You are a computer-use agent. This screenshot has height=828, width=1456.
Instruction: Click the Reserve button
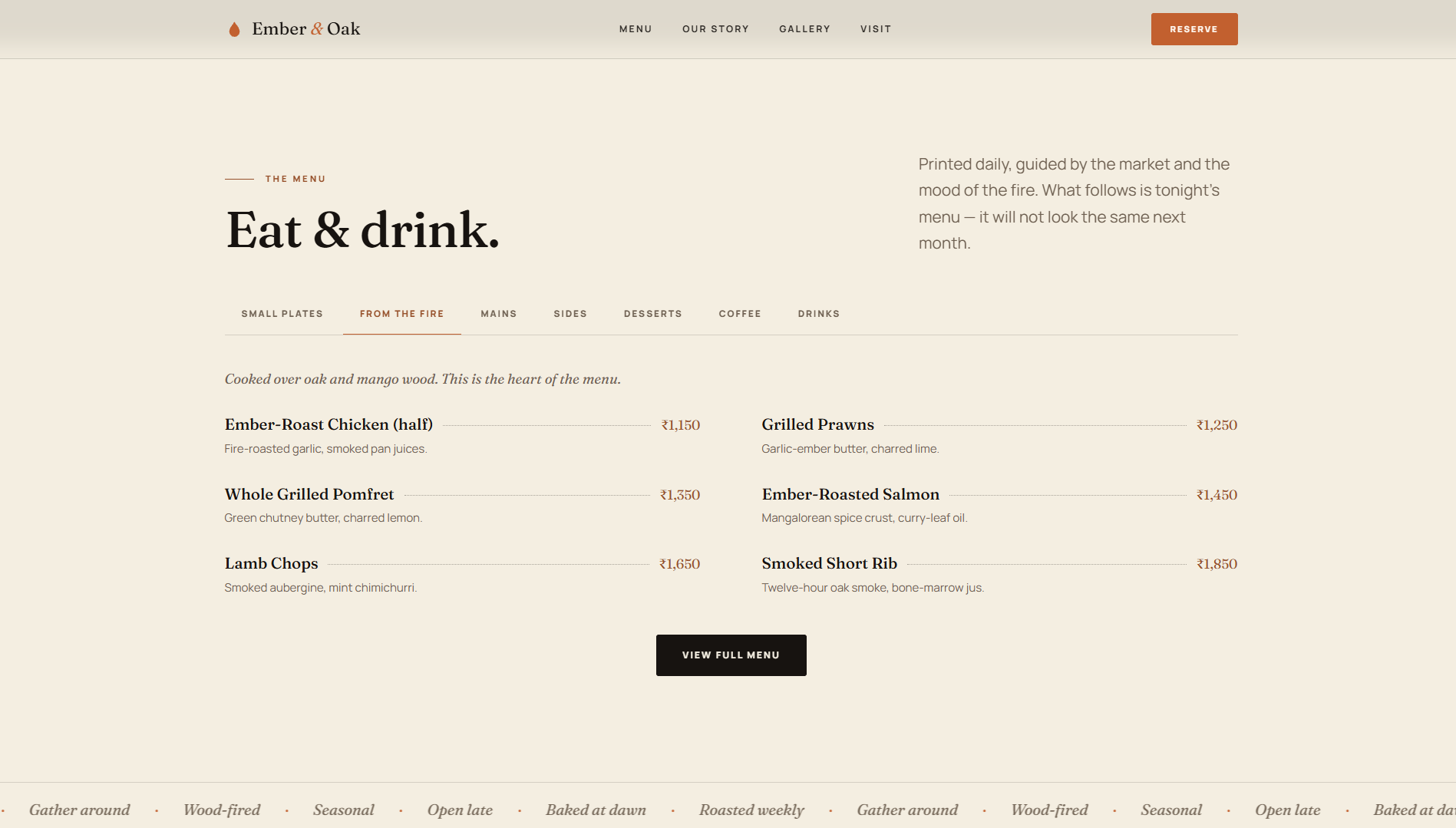[1194, 29]
